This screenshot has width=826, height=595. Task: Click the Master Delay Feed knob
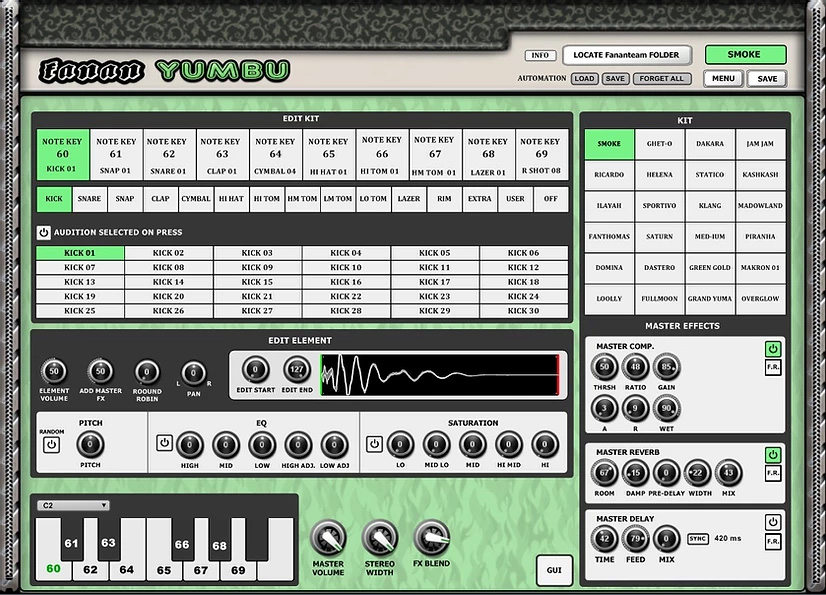tap(635, 539)
